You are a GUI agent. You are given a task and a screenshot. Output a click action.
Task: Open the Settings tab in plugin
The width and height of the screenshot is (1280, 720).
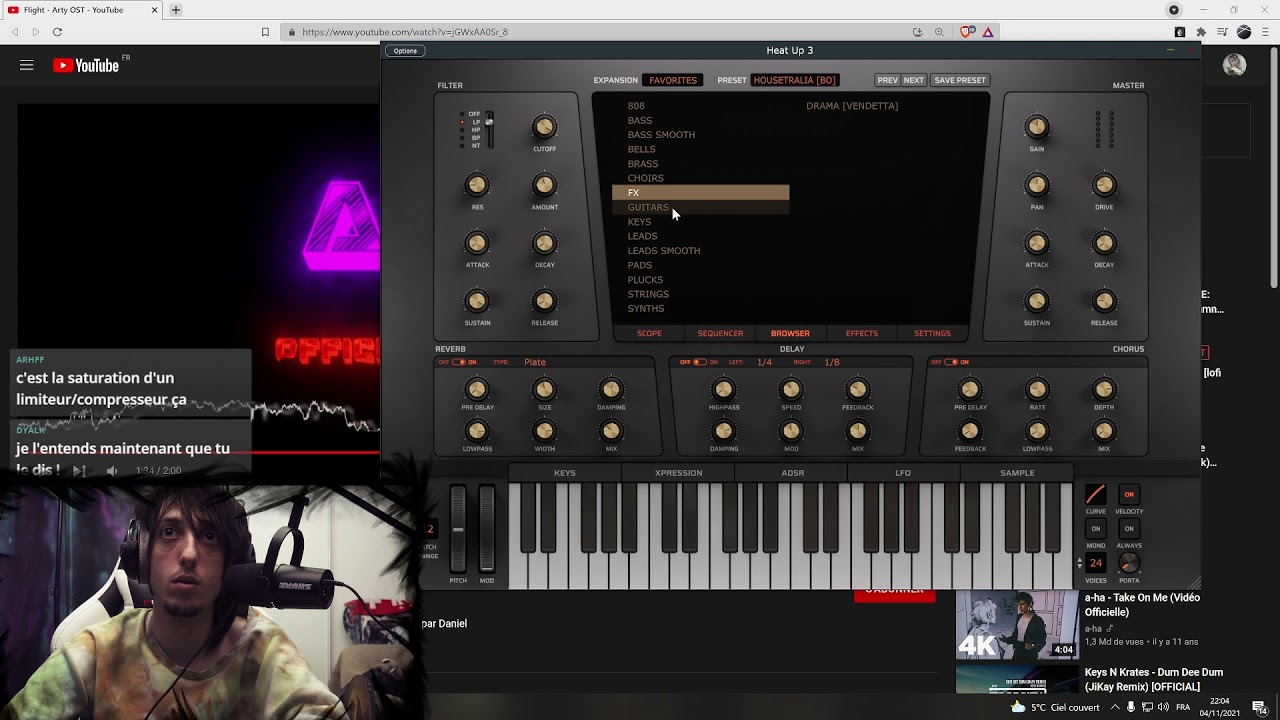pyautogui.click(x=932, y=333)
